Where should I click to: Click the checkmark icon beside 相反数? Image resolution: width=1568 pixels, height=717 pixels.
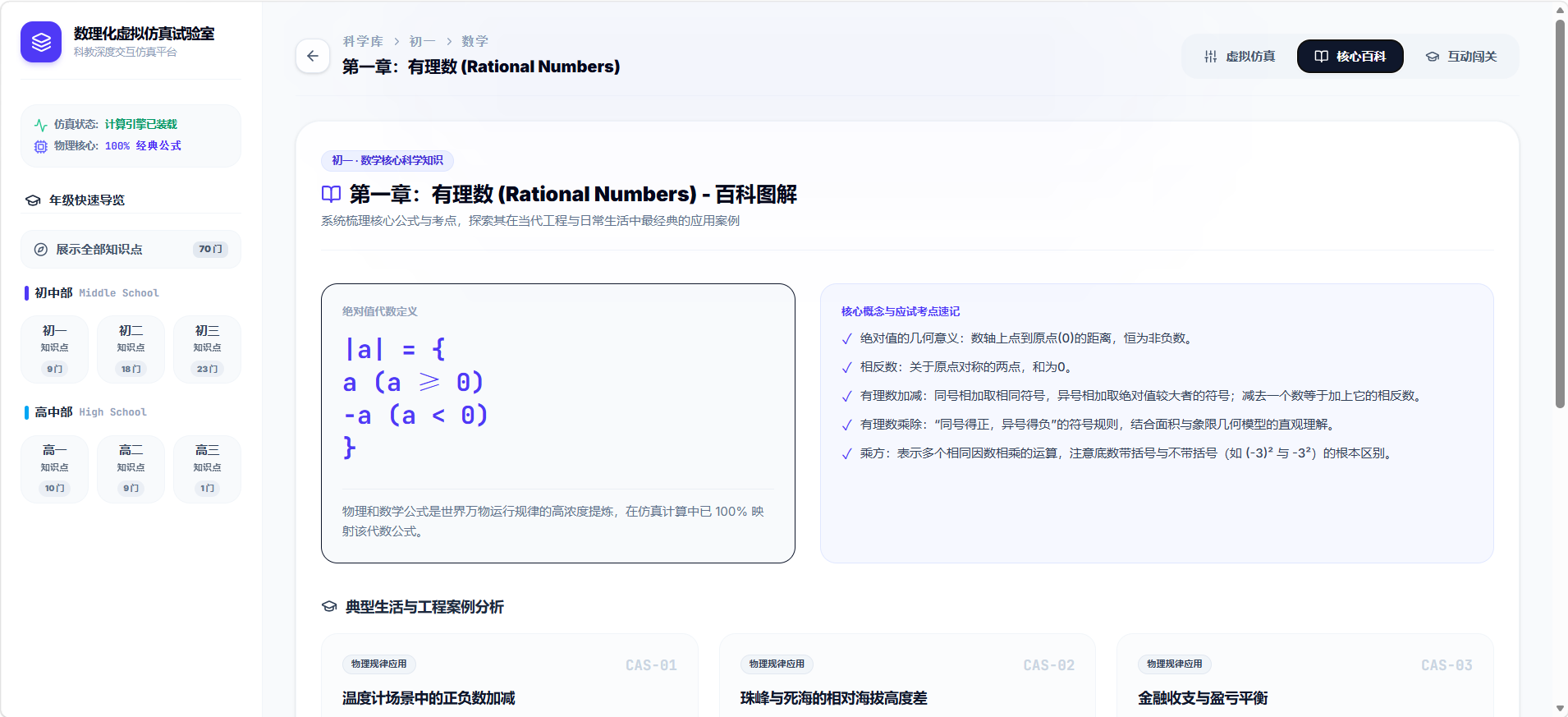[x=847, y=368]
